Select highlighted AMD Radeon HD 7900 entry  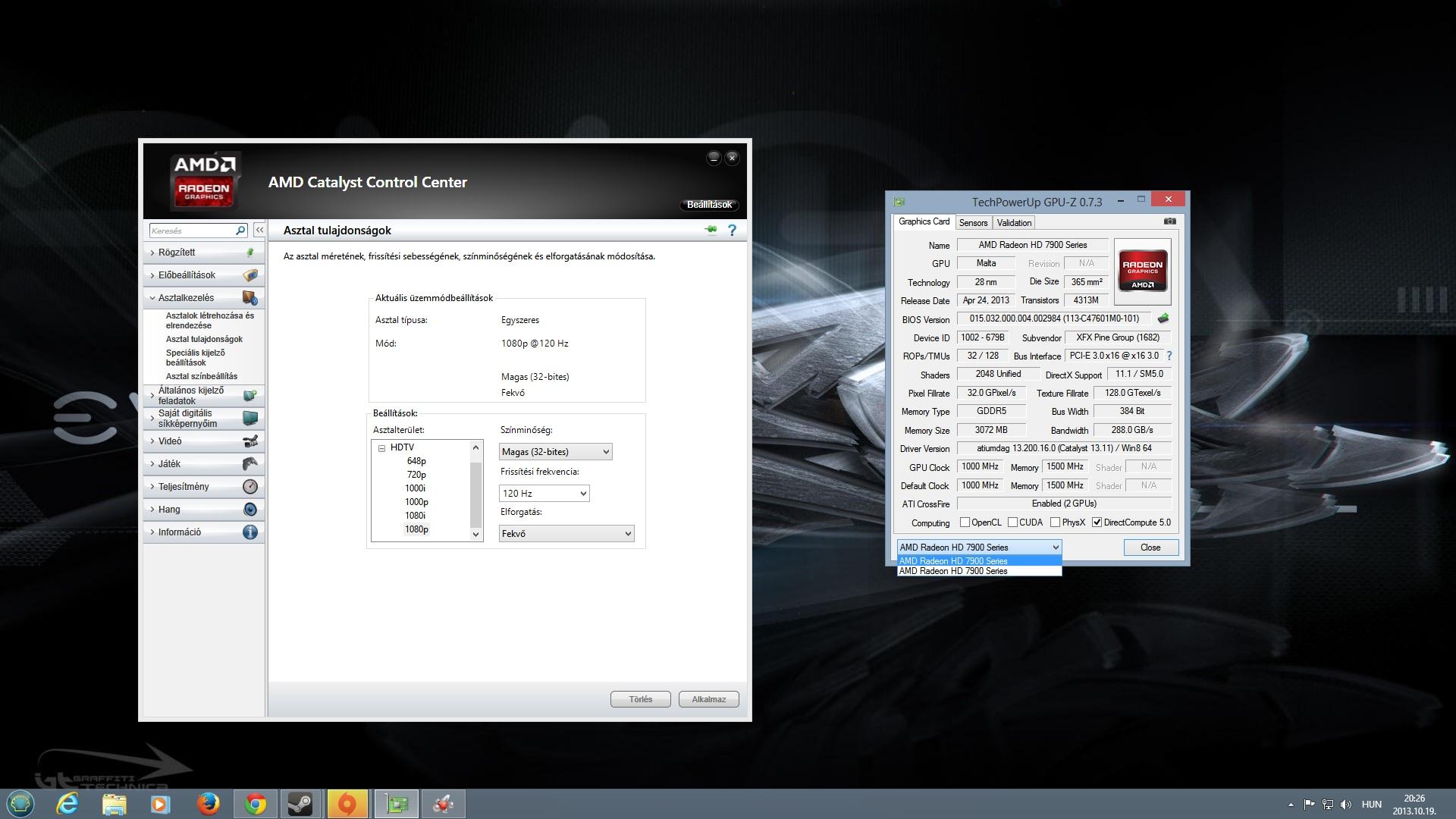point(979,561)
